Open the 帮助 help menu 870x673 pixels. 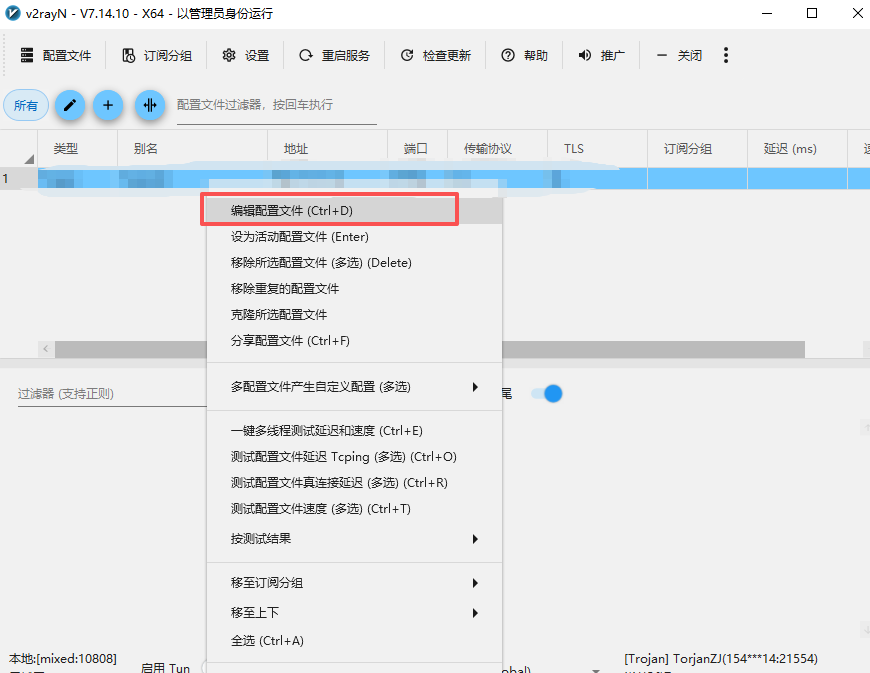pyautogui.click(x=525, y=55)
